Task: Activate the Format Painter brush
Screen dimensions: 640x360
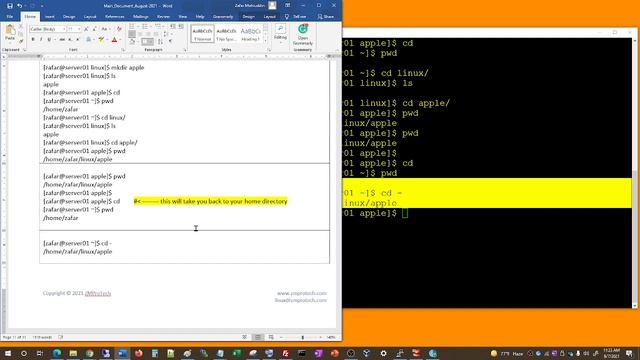Action: coord(21,41)
